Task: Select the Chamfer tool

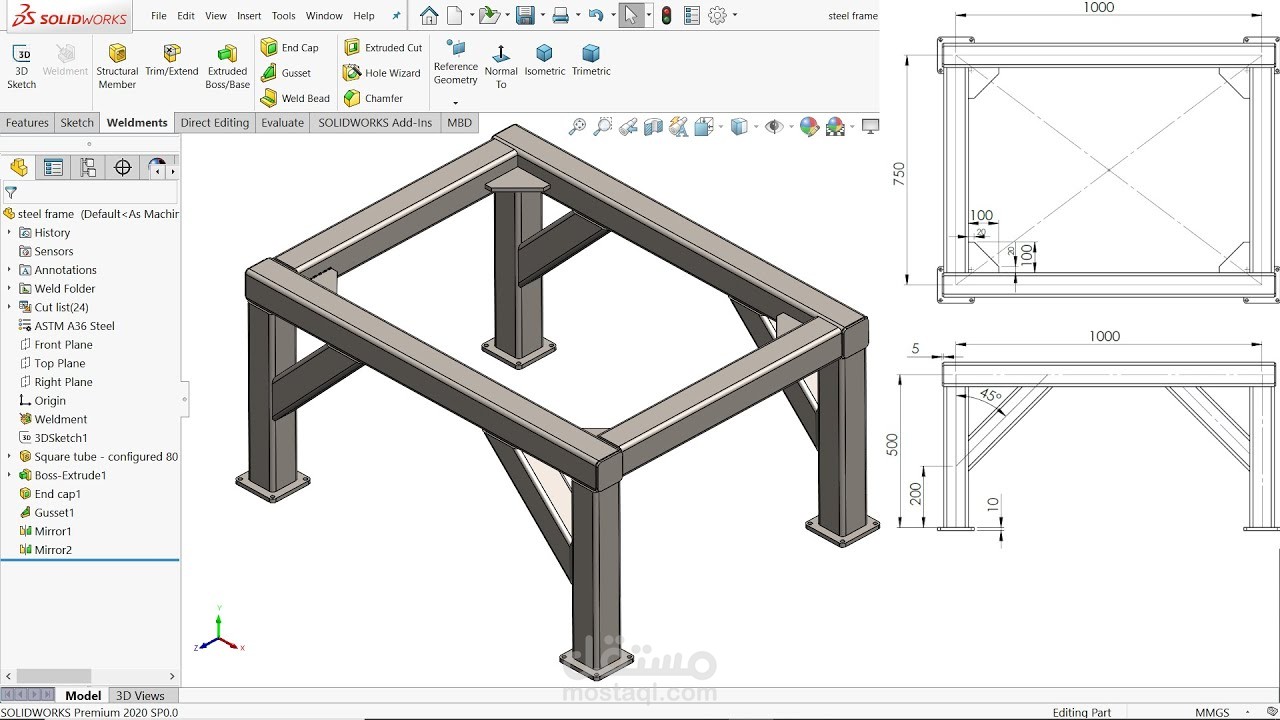Action: coord(378,97)
